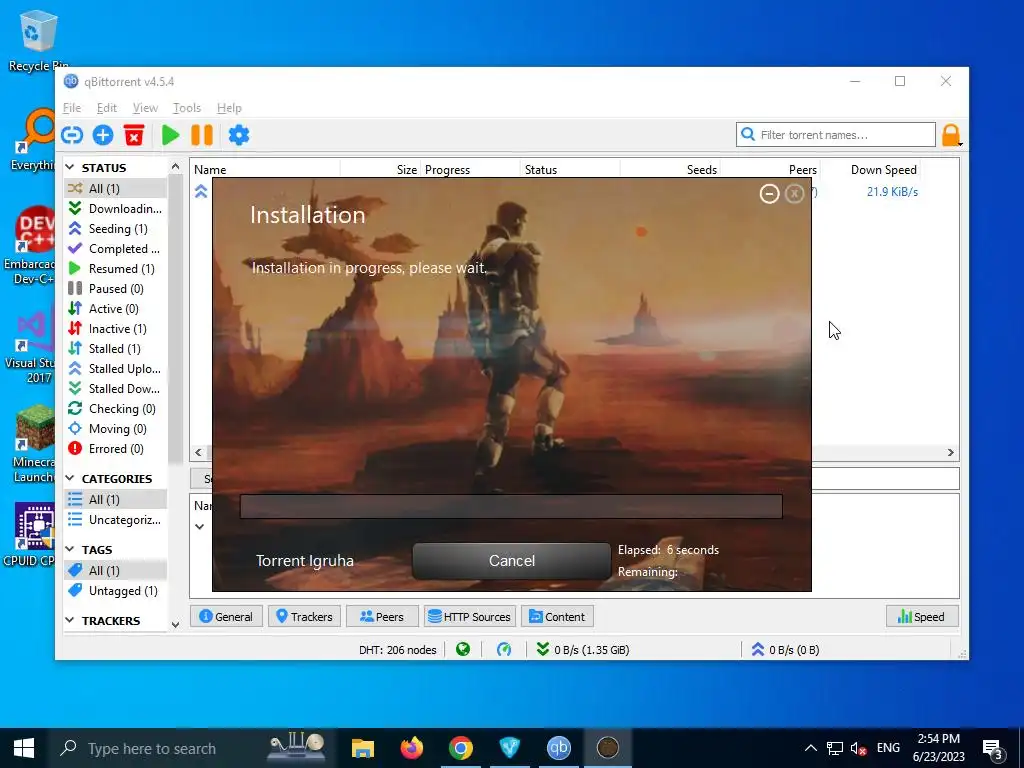This screenshot has width=1024, height=768.
Task: Open the Edit menu
Action: tap(106, 108)
